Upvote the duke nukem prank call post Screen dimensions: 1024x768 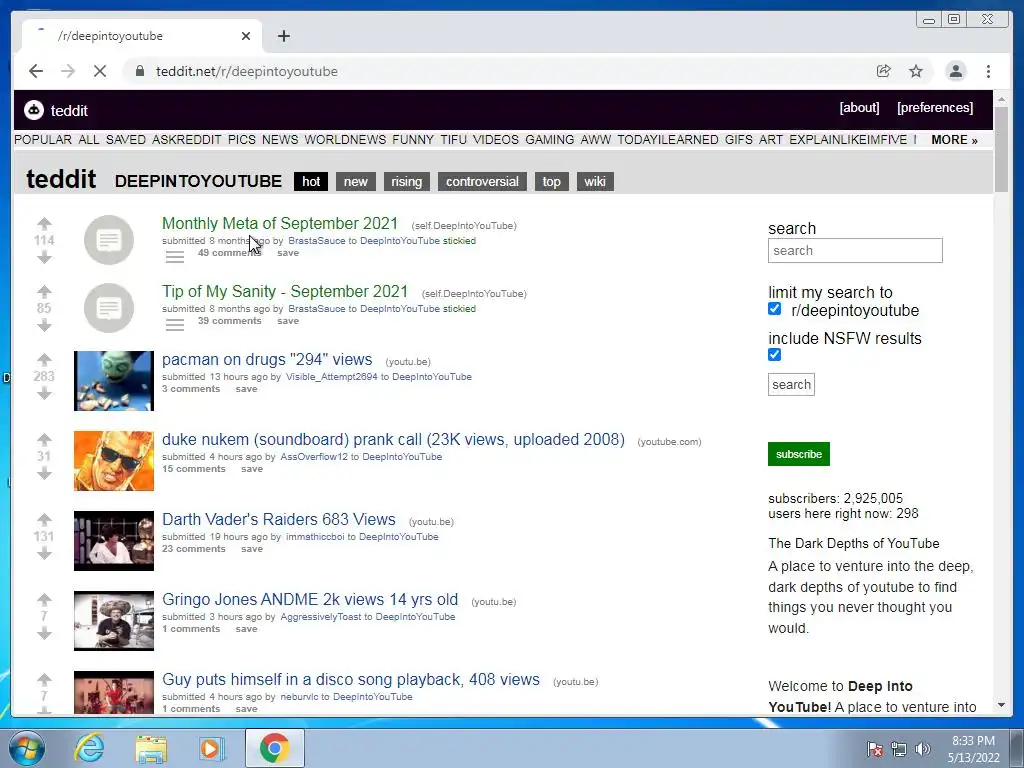[x=44, y=440]
